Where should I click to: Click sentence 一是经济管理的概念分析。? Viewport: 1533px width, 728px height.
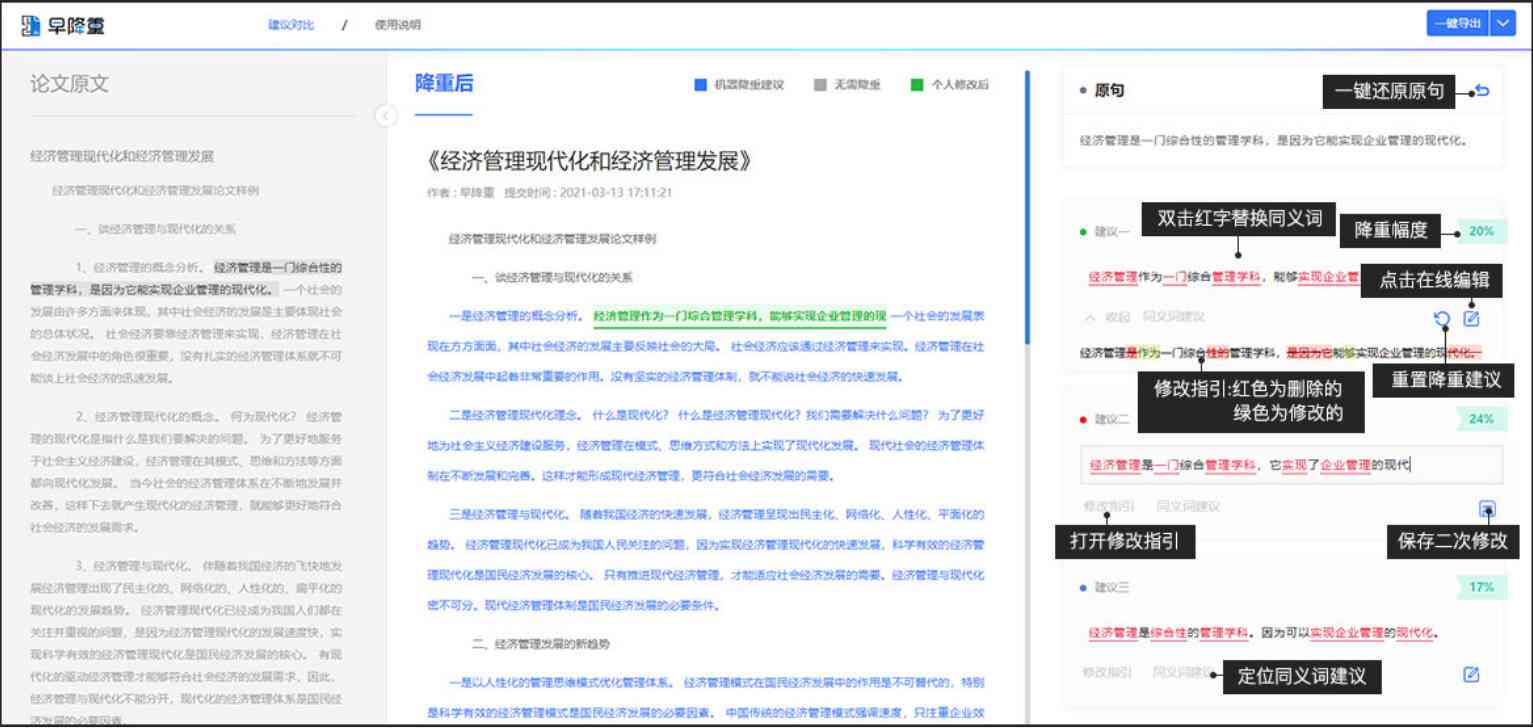click(515, 317)
